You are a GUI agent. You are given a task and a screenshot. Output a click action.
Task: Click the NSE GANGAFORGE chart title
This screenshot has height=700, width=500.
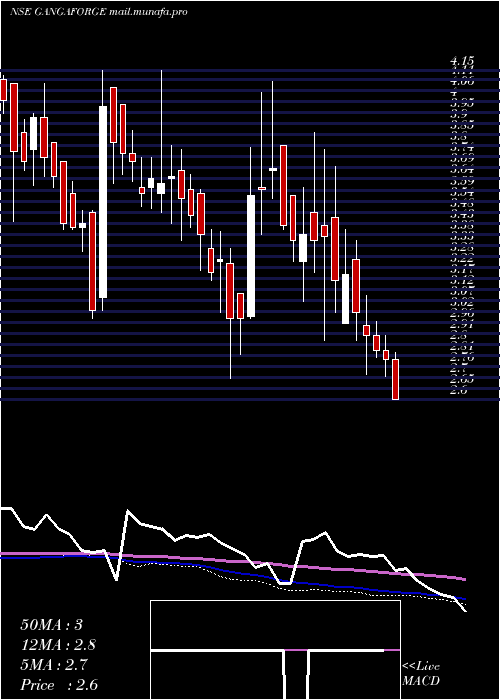point(58,12)
